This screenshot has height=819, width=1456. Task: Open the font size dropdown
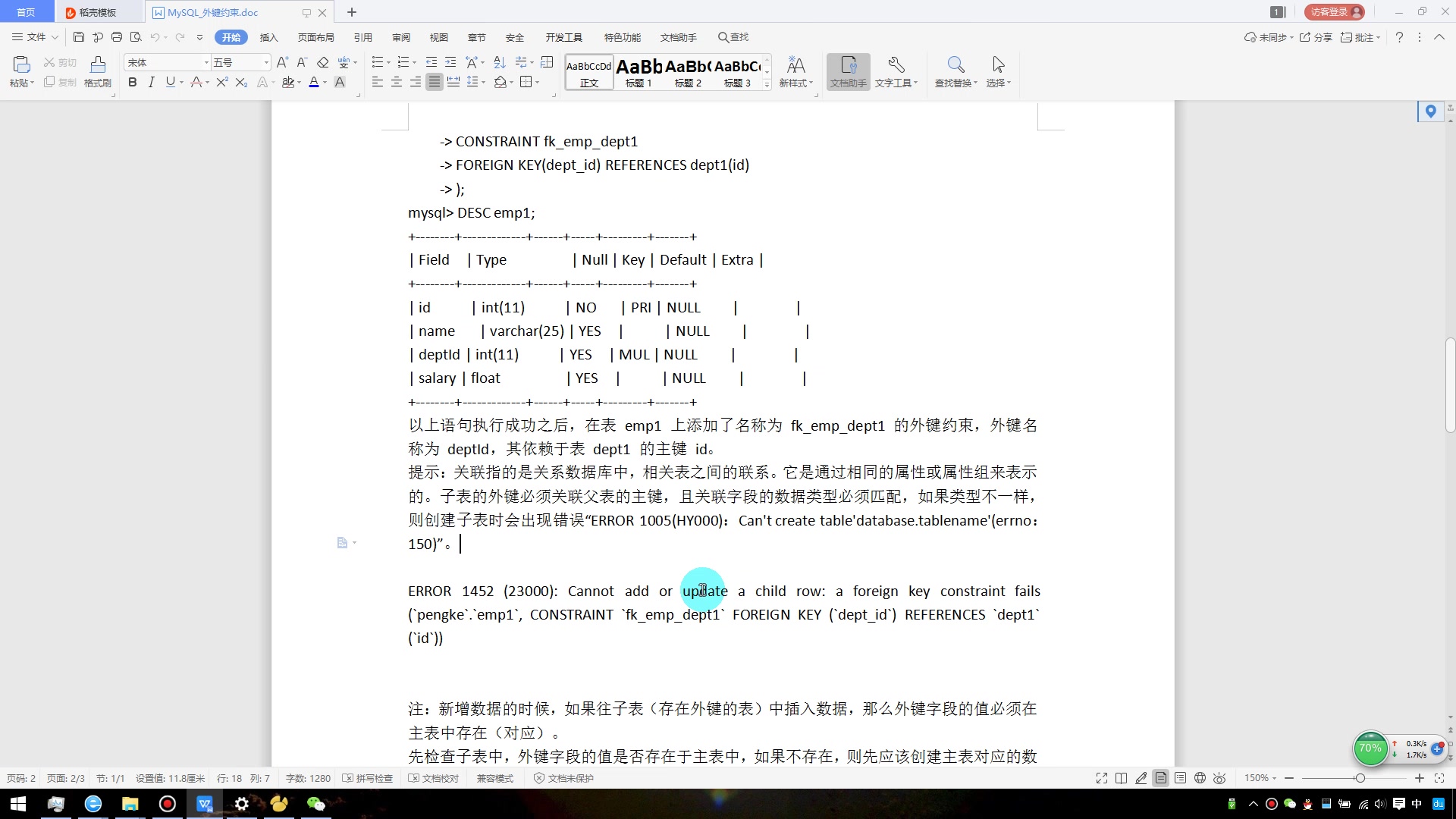pos(265,62)
